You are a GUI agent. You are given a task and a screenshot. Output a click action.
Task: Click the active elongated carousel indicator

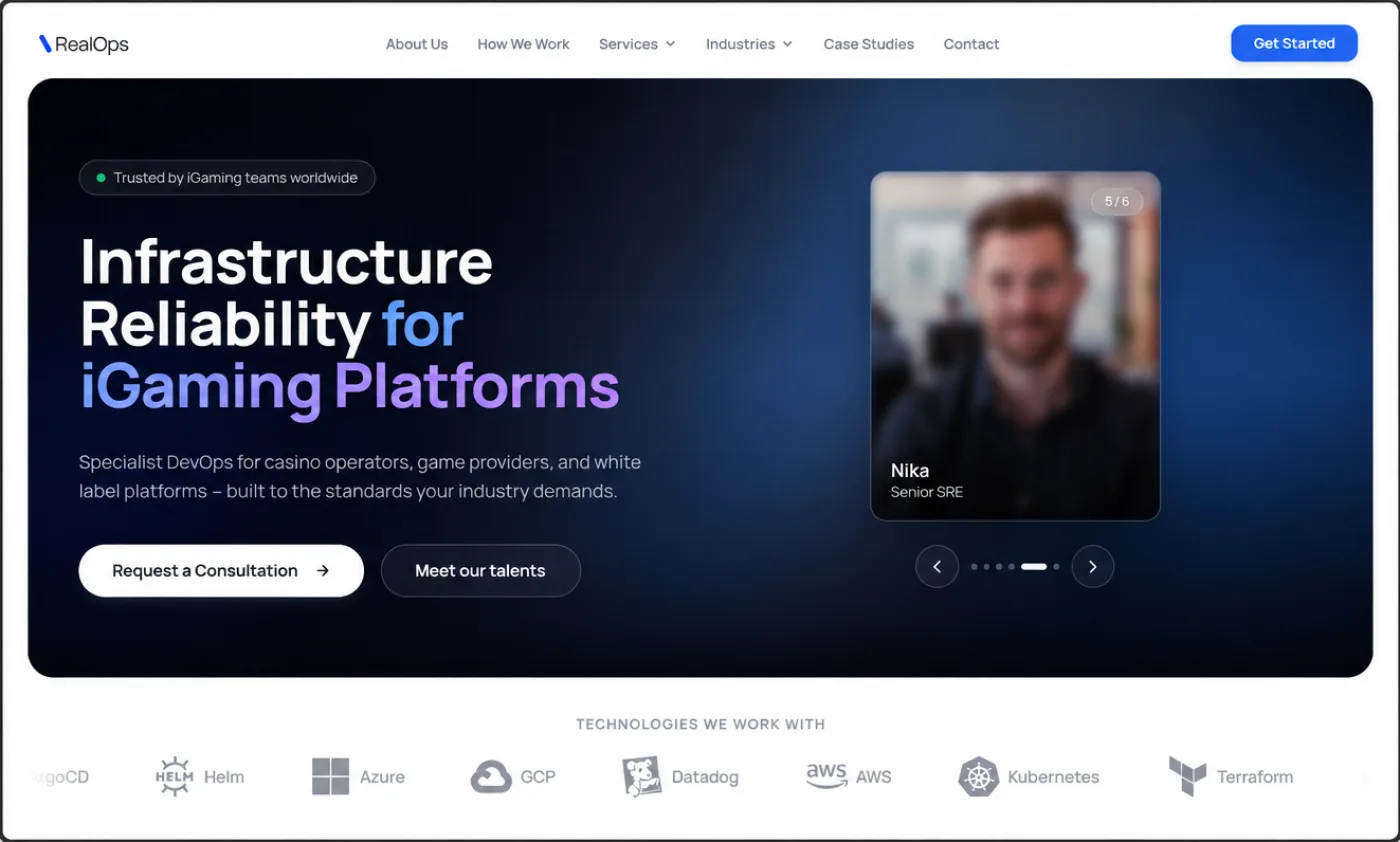pos(1034,567)
